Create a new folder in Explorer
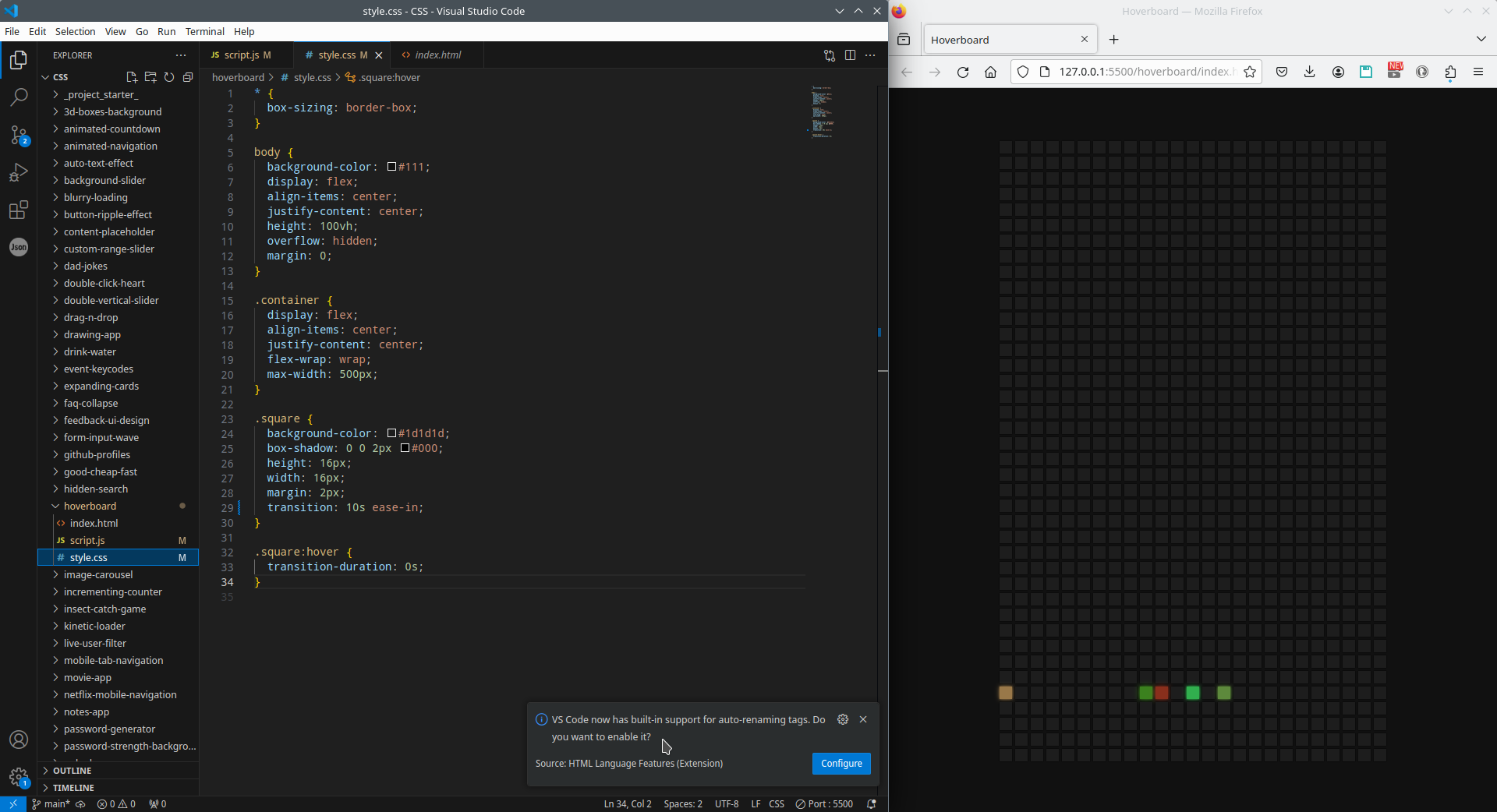 (x=150, y=77)
